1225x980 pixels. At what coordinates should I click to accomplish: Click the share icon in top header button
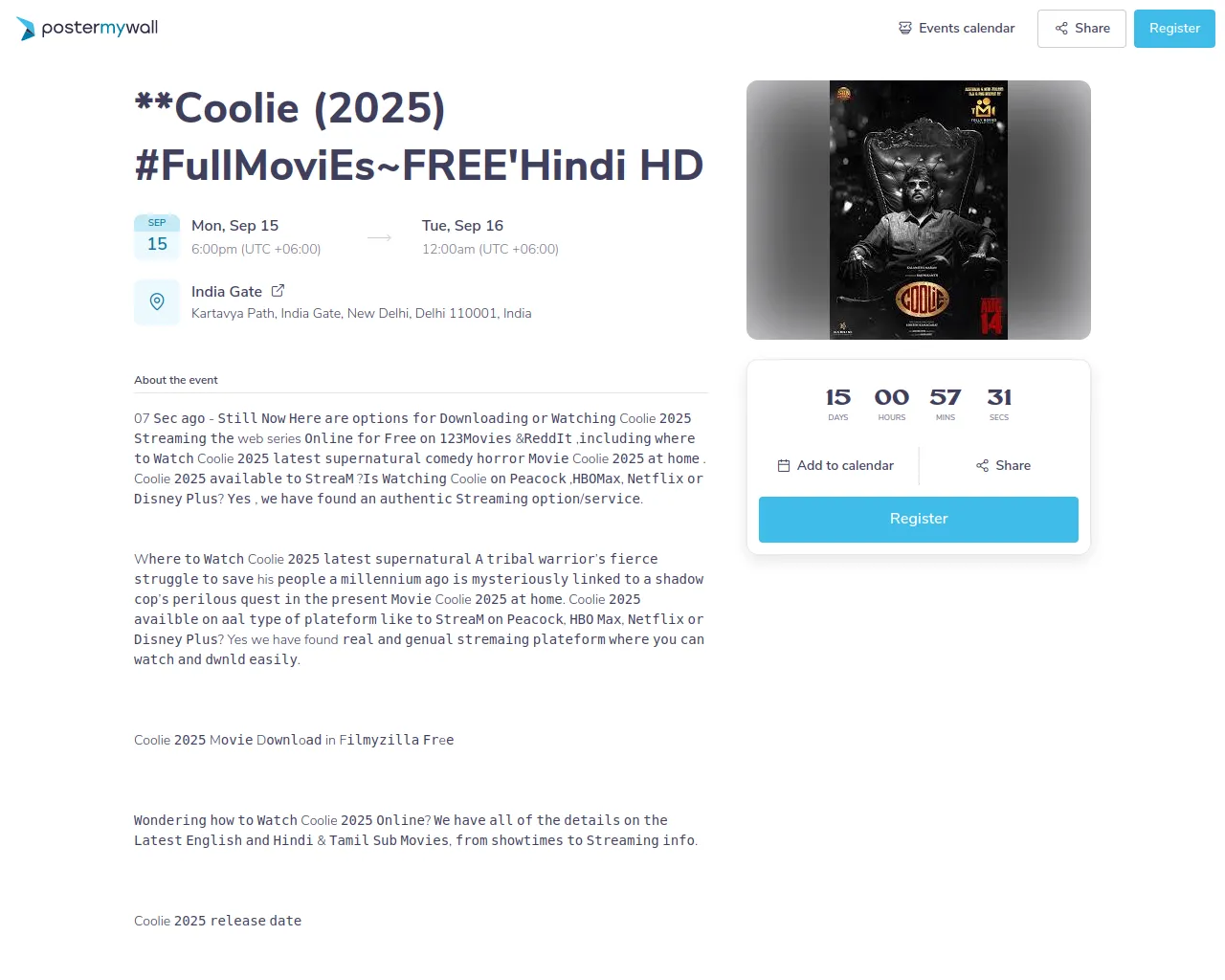tap(1061, 29)
